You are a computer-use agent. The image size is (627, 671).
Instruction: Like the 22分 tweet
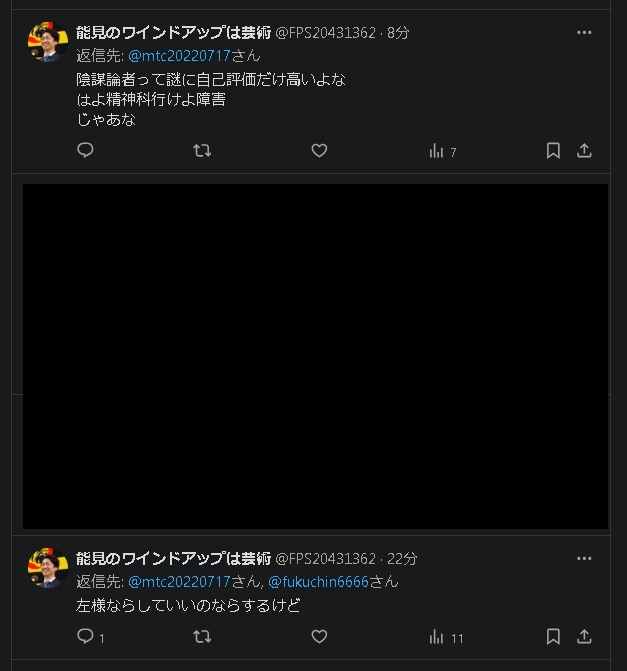[319, 637]
